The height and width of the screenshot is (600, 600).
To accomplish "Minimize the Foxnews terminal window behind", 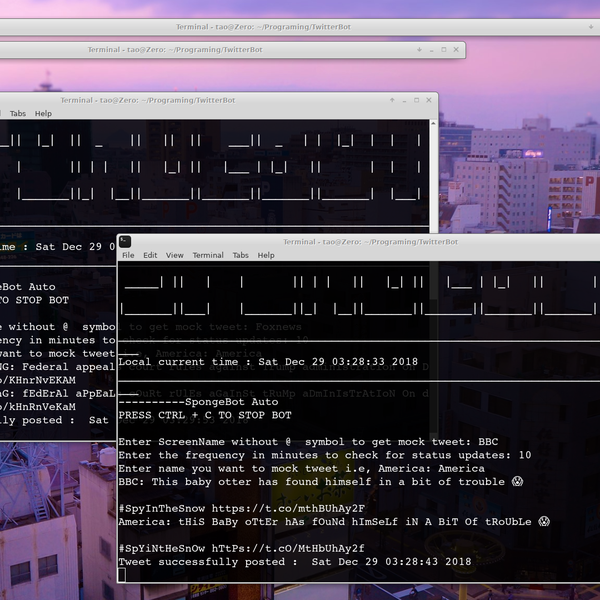I will [x=403, y=100].
